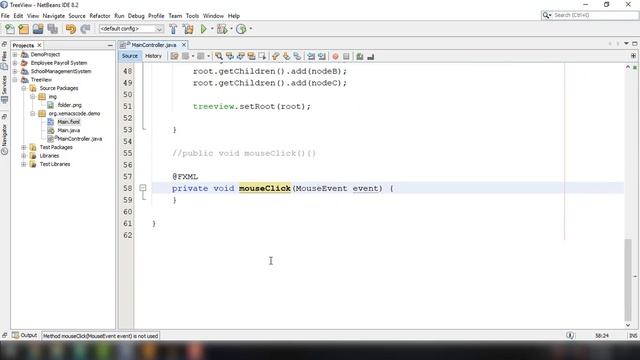
Task: Open the Window menu
Action: (213, 16)
